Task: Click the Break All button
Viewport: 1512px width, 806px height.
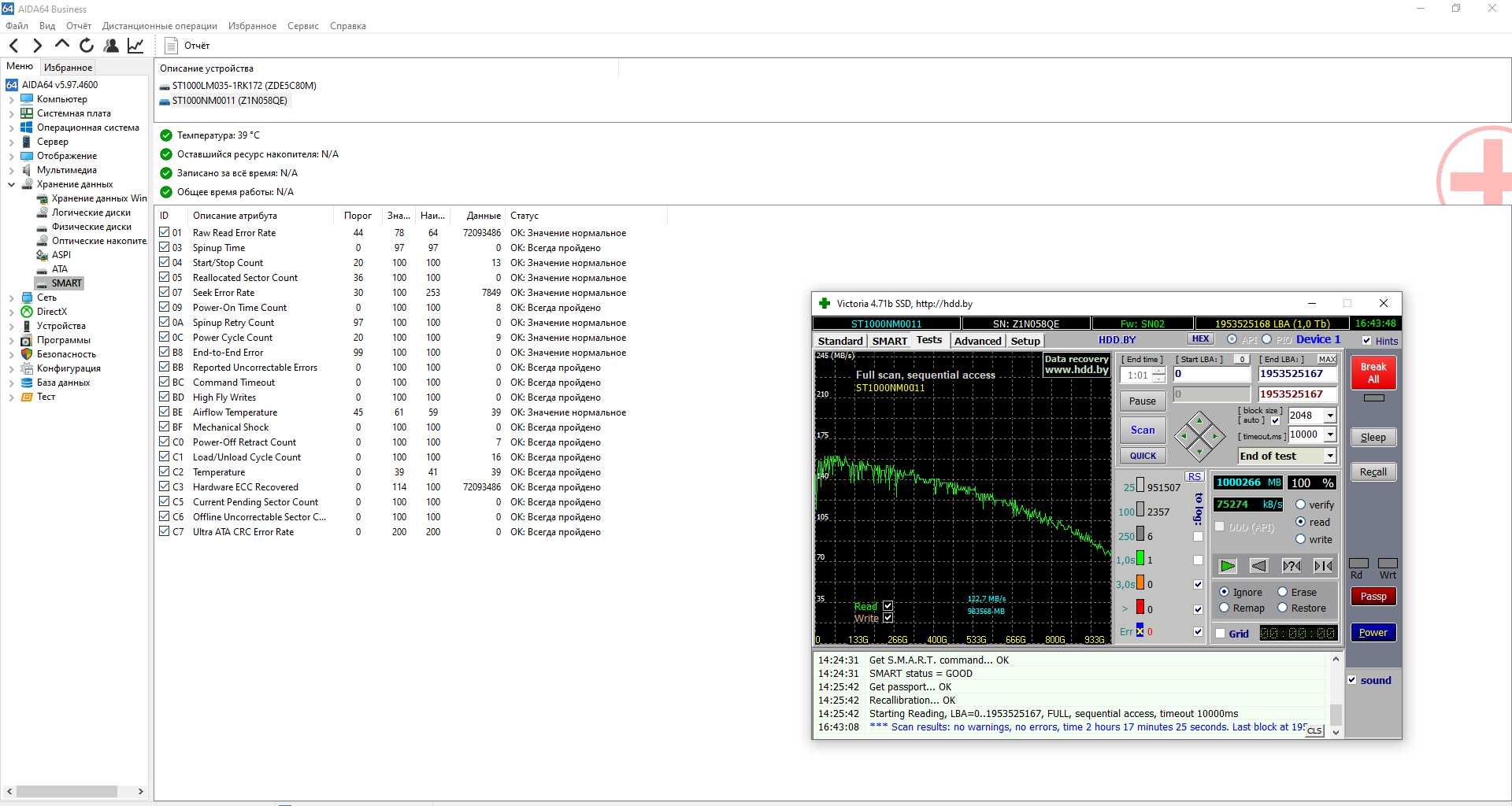Action: point(1373,373)
